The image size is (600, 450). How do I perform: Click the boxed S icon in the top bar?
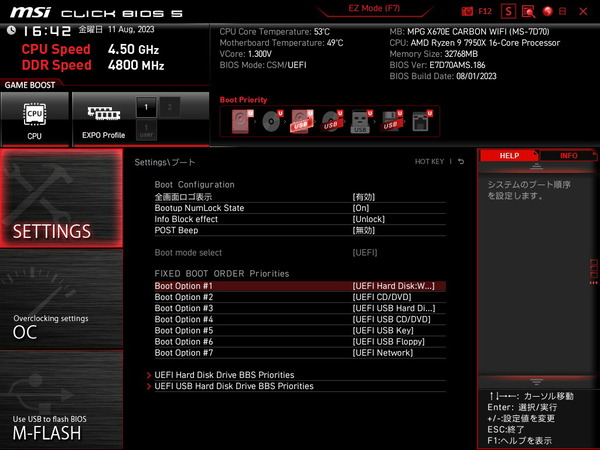(x=508, y=11)
